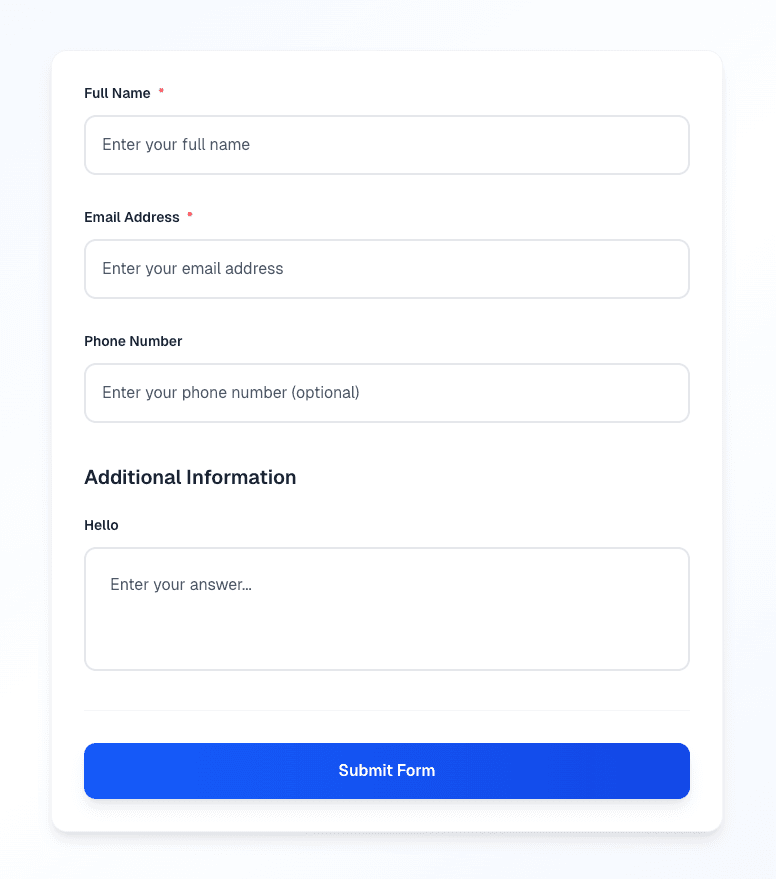Image resolution: width=776 pixels, height=879 pixels.
Task: Click the Enter your email address placeholder
Action: [x=191, y=268]
